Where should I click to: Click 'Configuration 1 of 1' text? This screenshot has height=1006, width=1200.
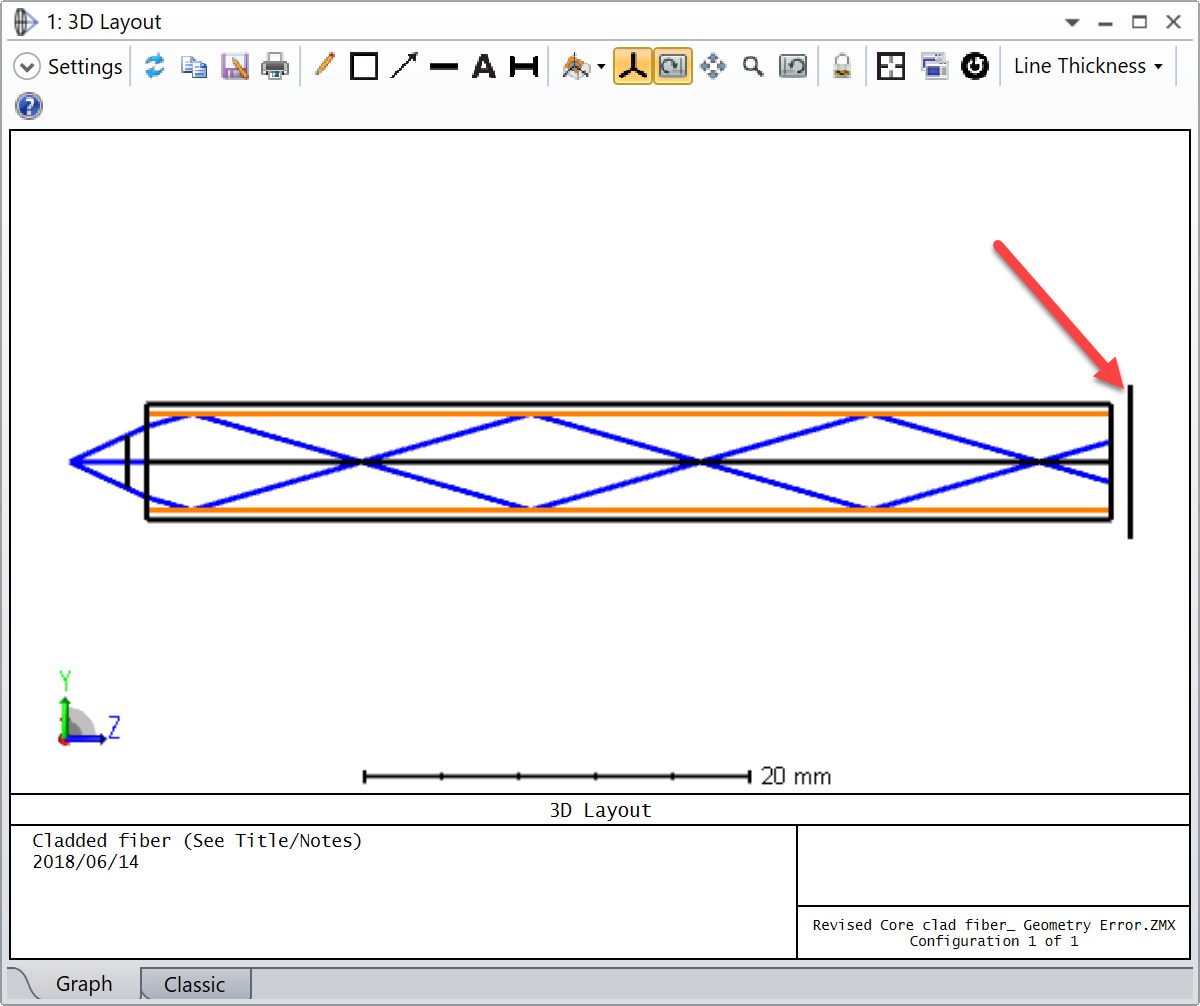tap(994, 941)
